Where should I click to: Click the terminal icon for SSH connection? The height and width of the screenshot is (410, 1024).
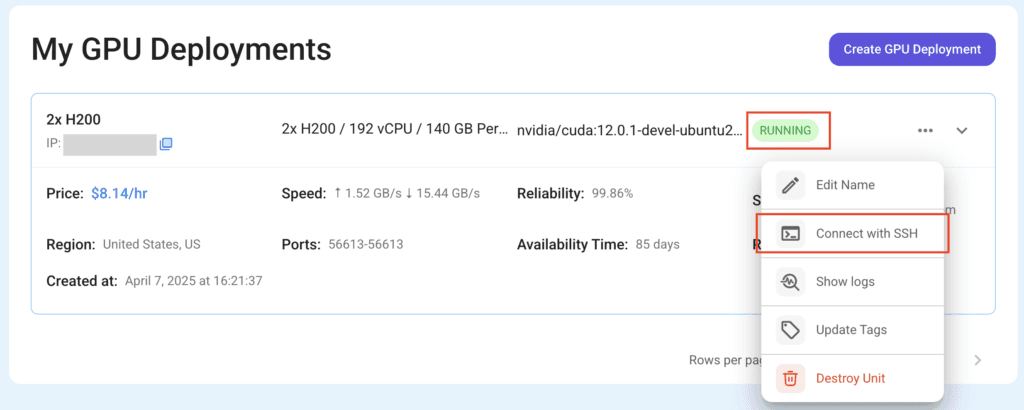[x=791, y=233]
